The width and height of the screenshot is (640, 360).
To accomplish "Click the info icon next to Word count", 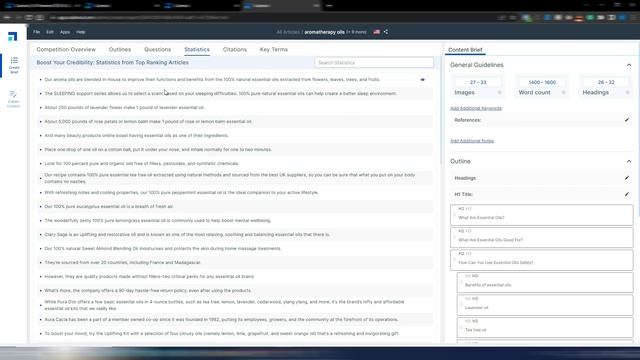I will pos(564,93).
